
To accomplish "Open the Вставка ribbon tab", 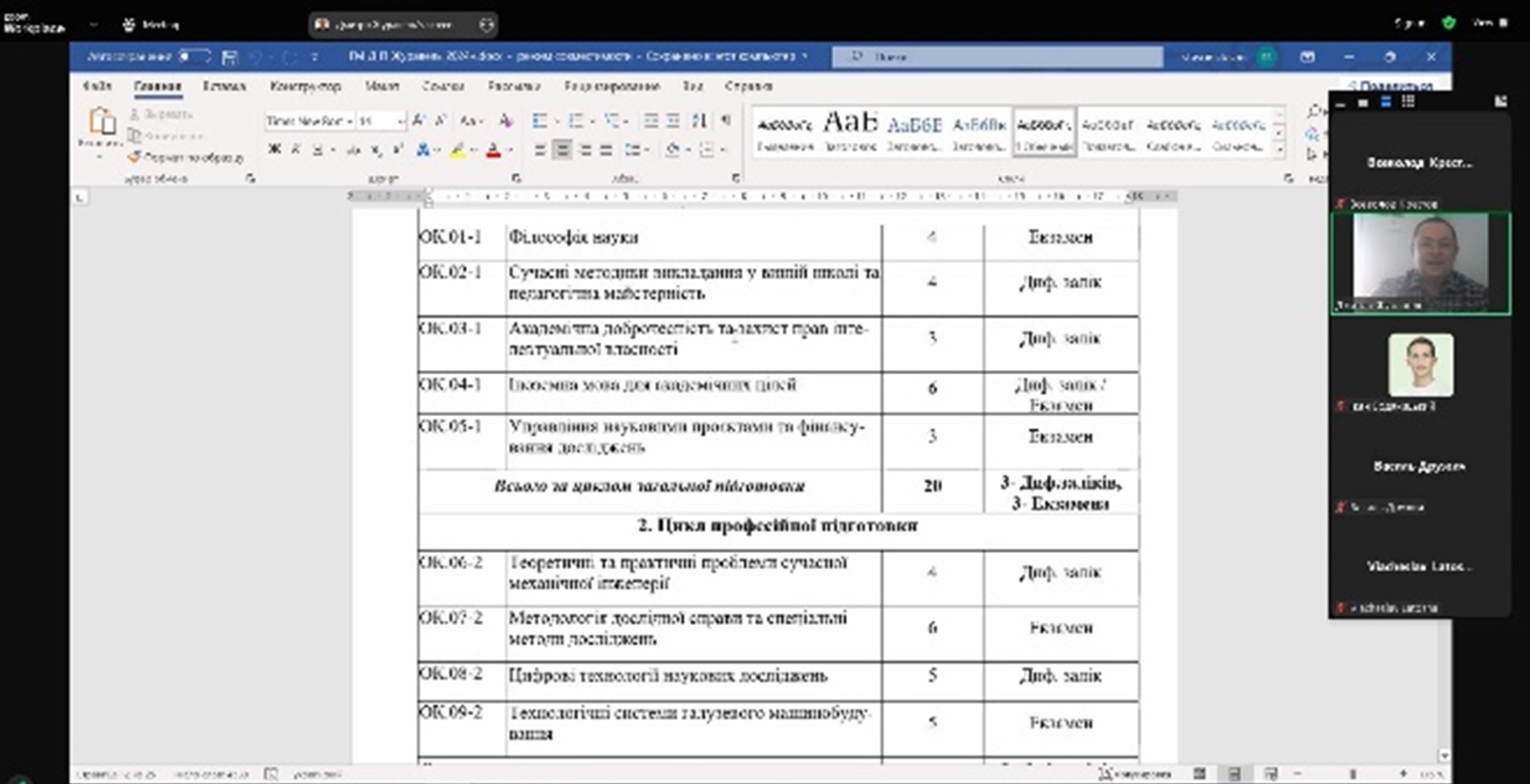I will click(x=224, y=86).
